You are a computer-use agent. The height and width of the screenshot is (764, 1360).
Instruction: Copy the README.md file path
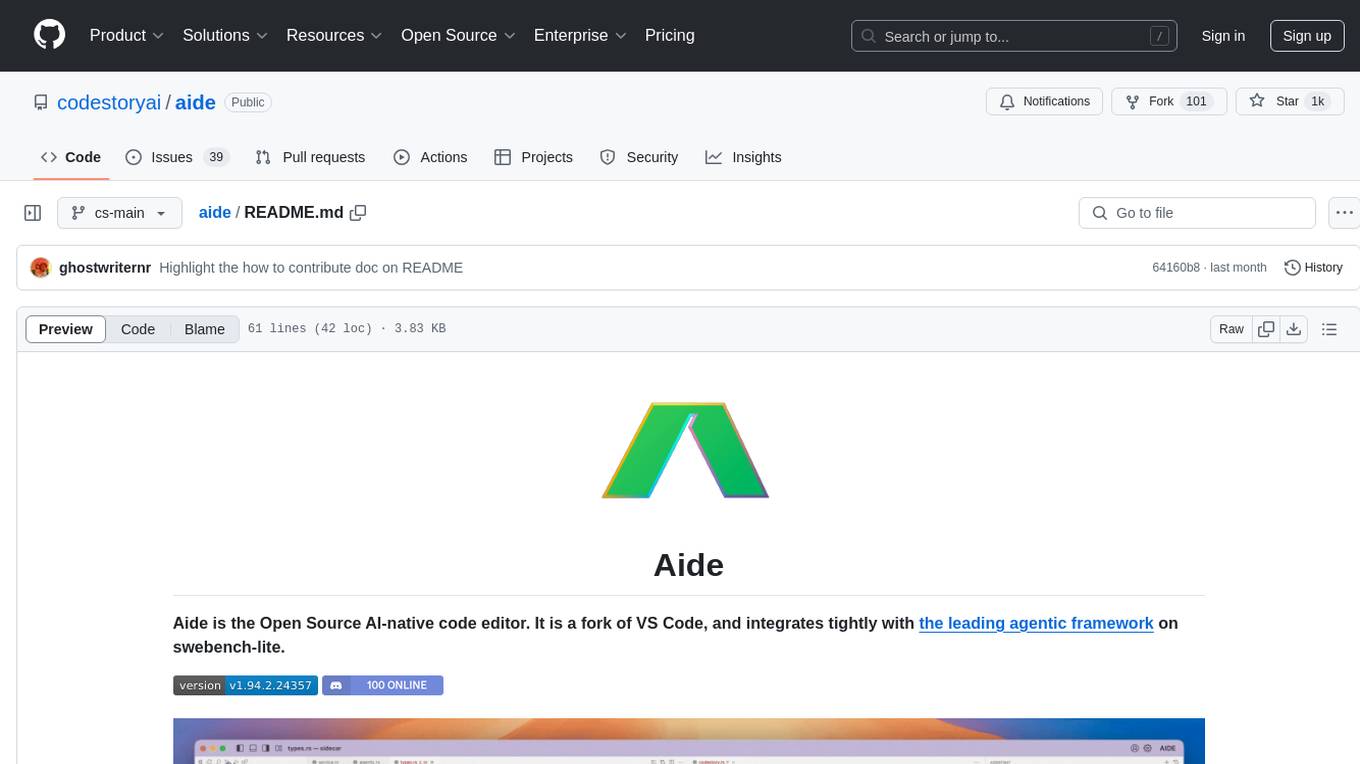[358, 213]
